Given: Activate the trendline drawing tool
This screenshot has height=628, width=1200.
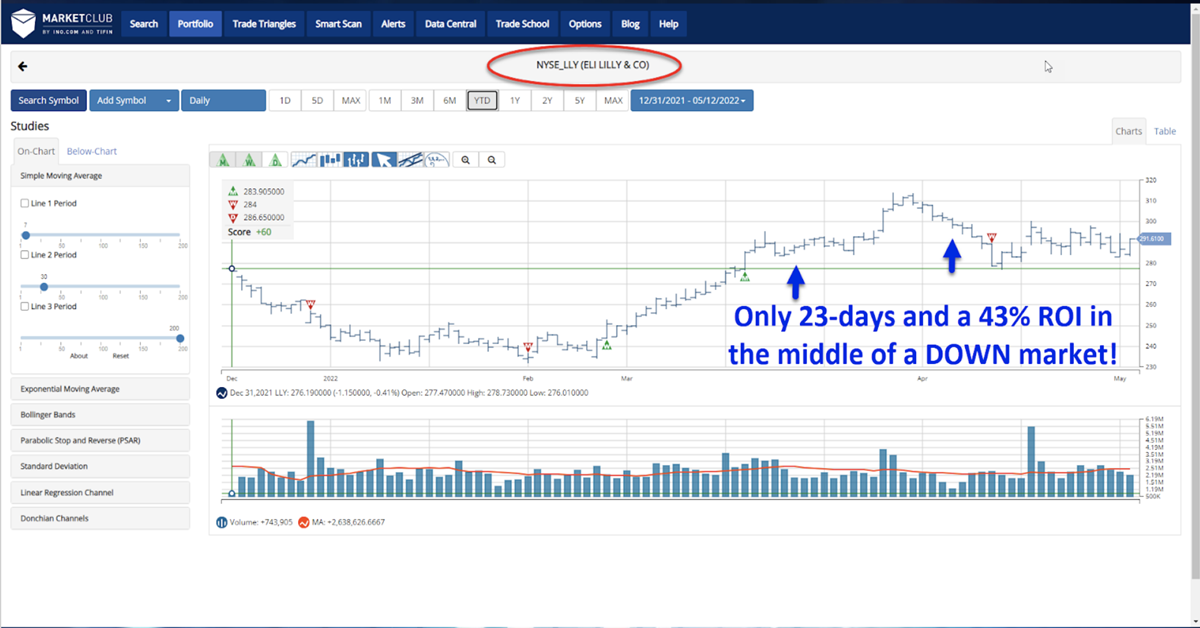Looking at the screenshot, I should click(410, 159).
